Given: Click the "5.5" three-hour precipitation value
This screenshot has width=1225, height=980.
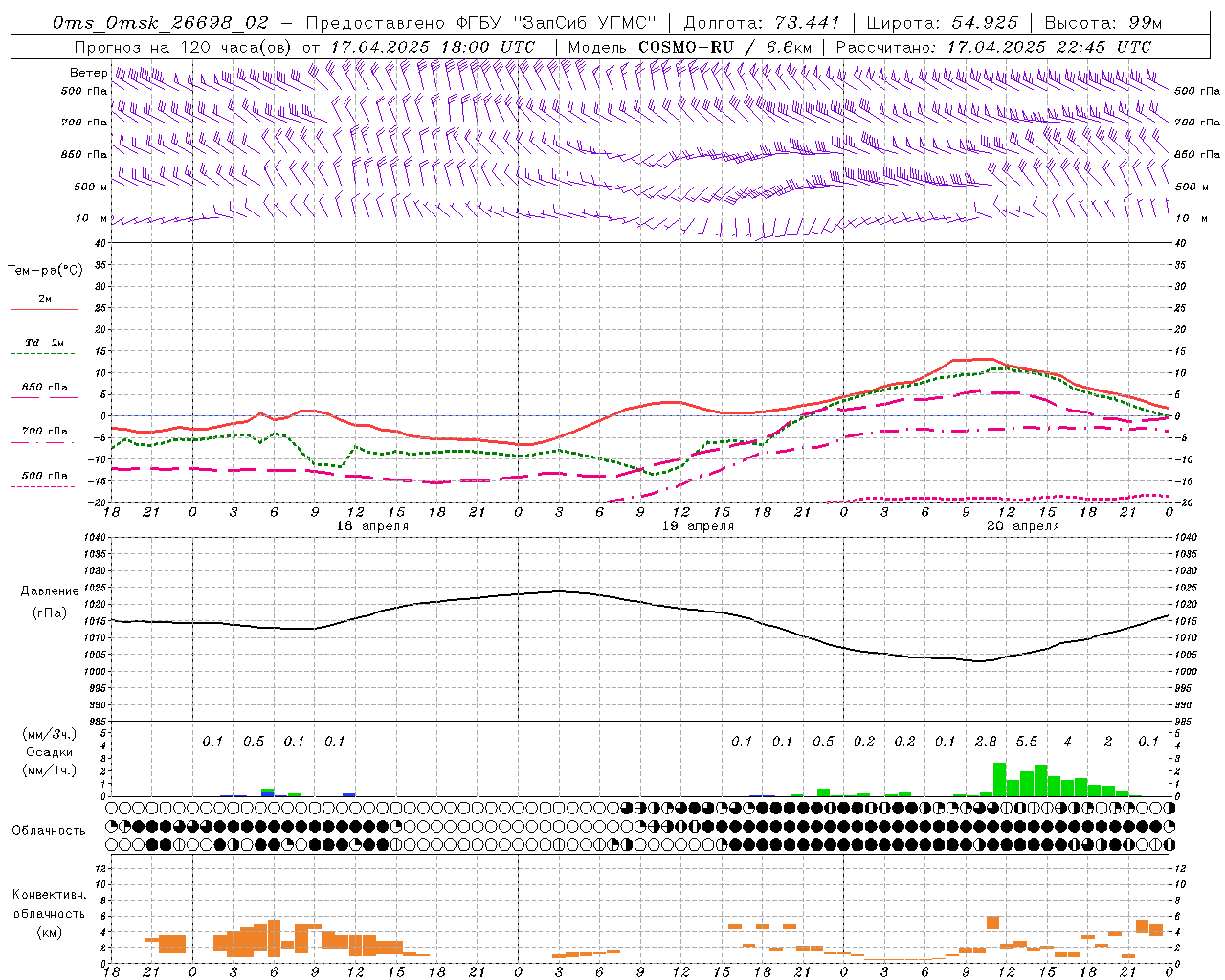Looking at the screenshot, I should coord(1026,741).
